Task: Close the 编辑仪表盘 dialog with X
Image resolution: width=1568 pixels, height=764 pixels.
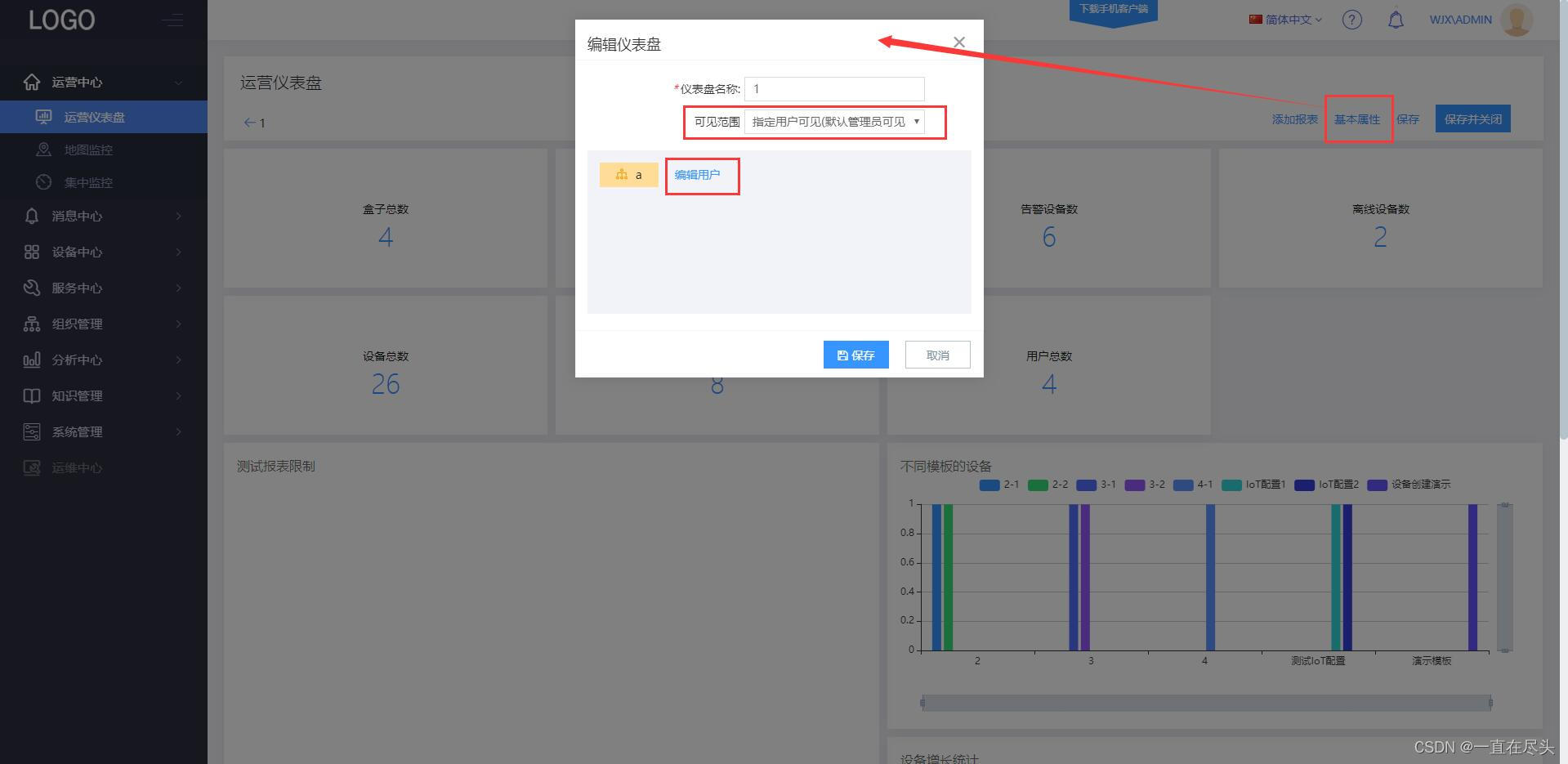Action: pyautogui.click(x=959, y=42)
